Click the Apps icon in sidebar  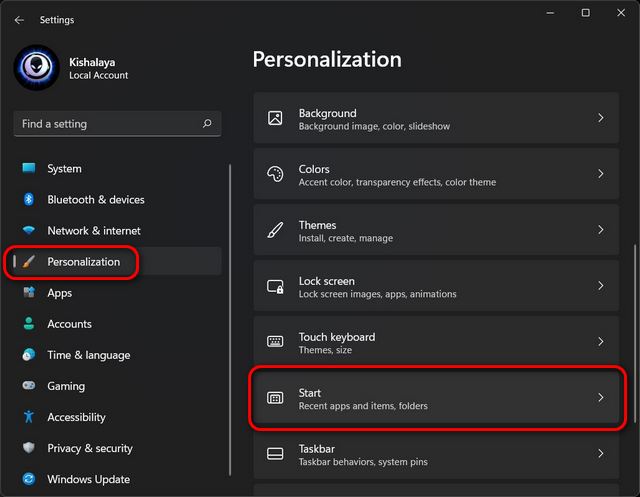[x=29, y=292]
